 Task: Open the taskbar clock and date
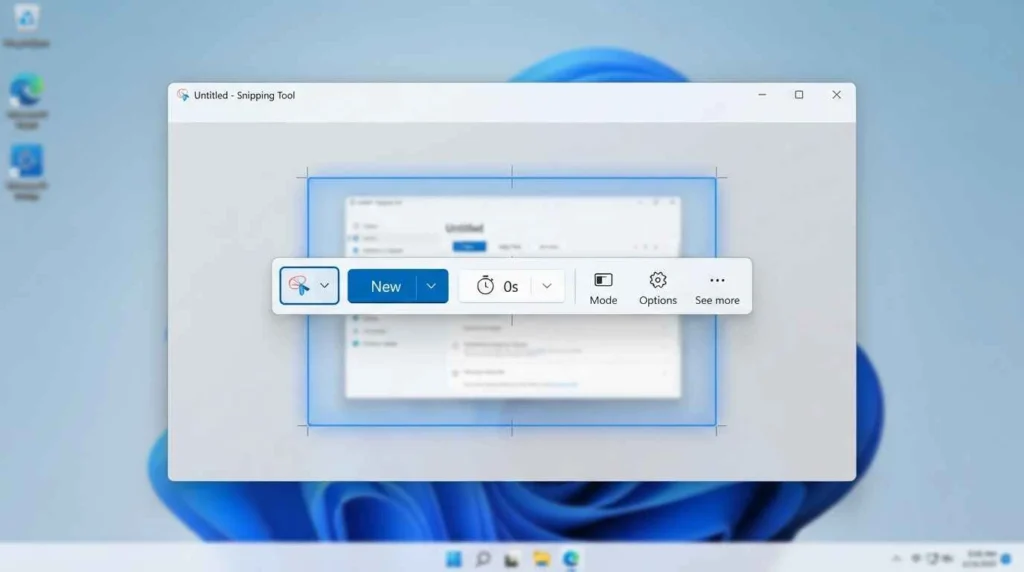pos(980,558)
